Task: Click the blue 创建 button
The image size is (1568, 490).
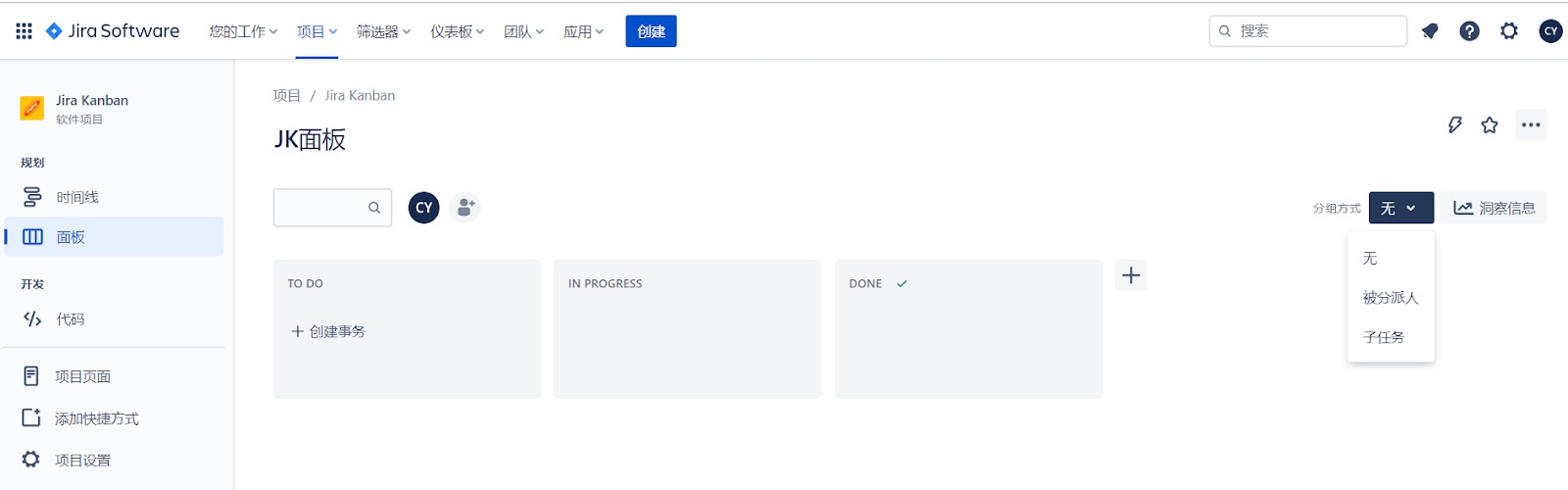Action: tap(651, 31)
